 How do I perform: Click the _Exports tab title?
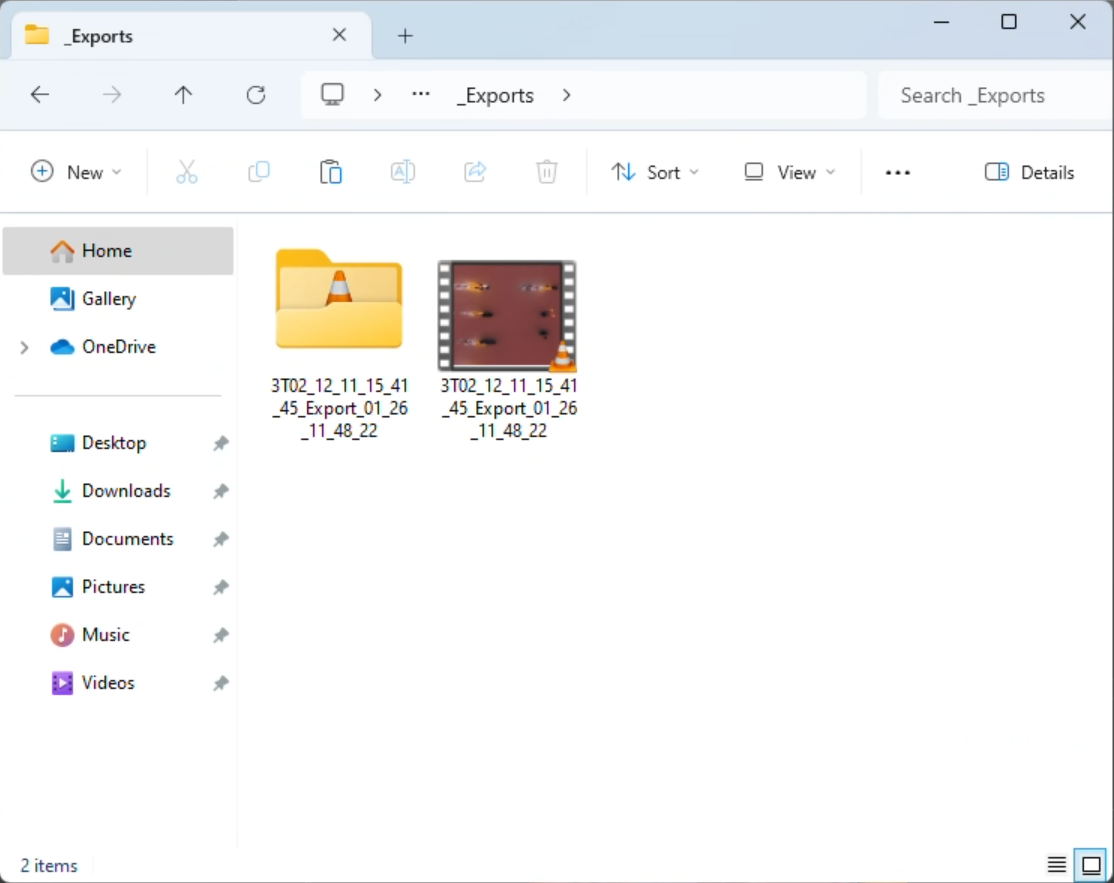[98, 36]
